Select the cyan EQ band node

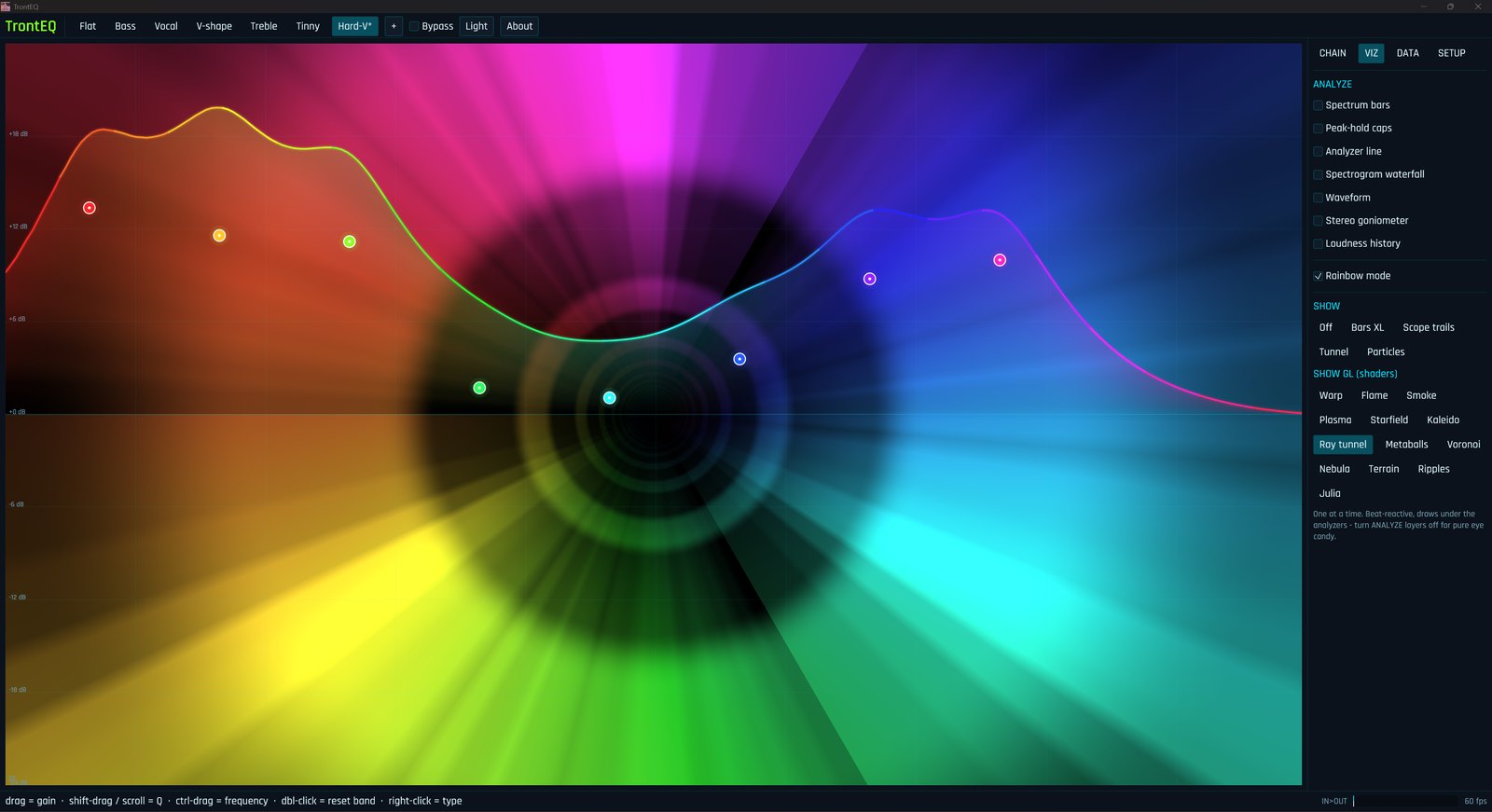(610, 398)
